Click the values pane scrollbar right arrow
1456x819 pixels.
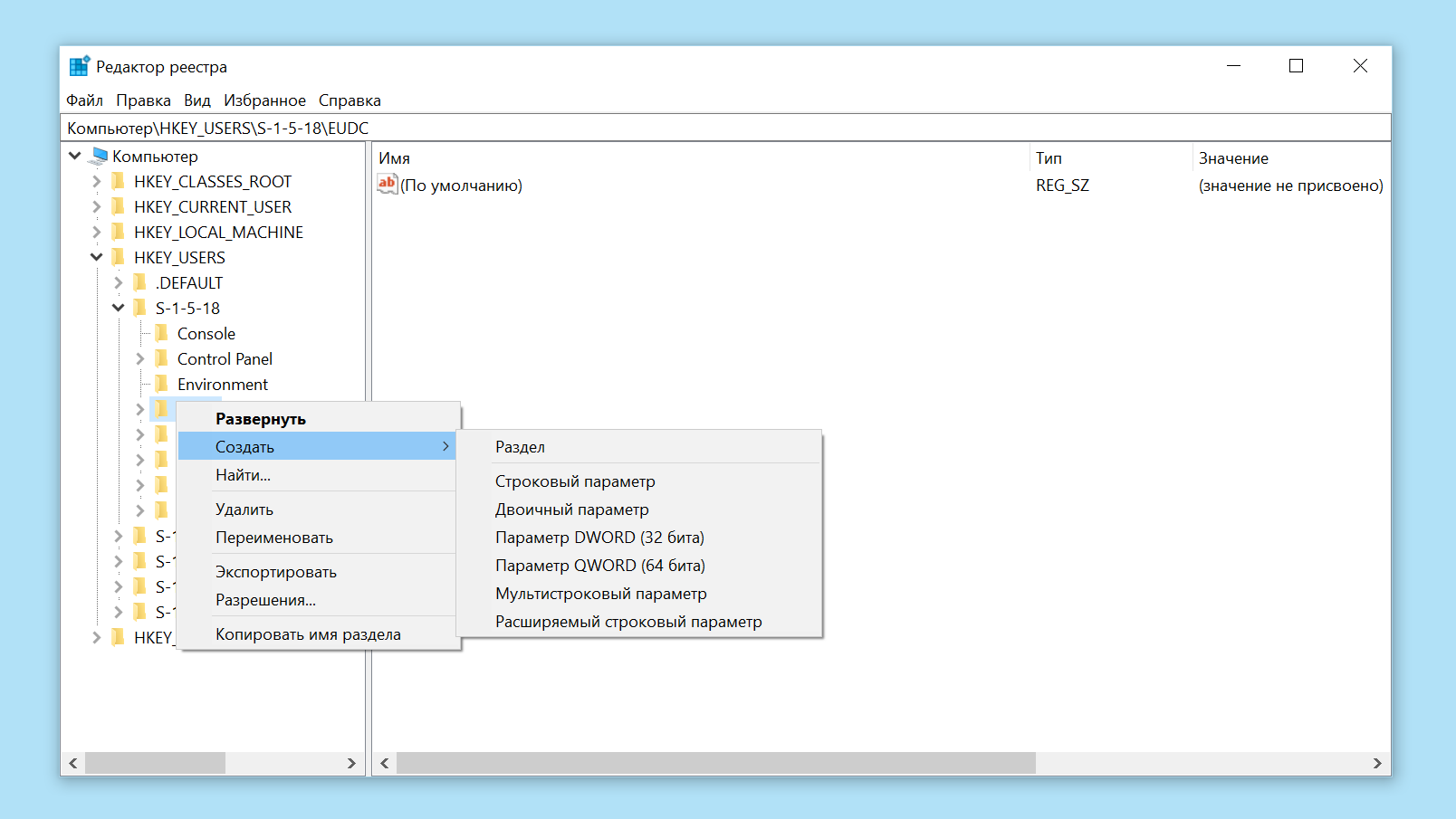[1377, 763]
